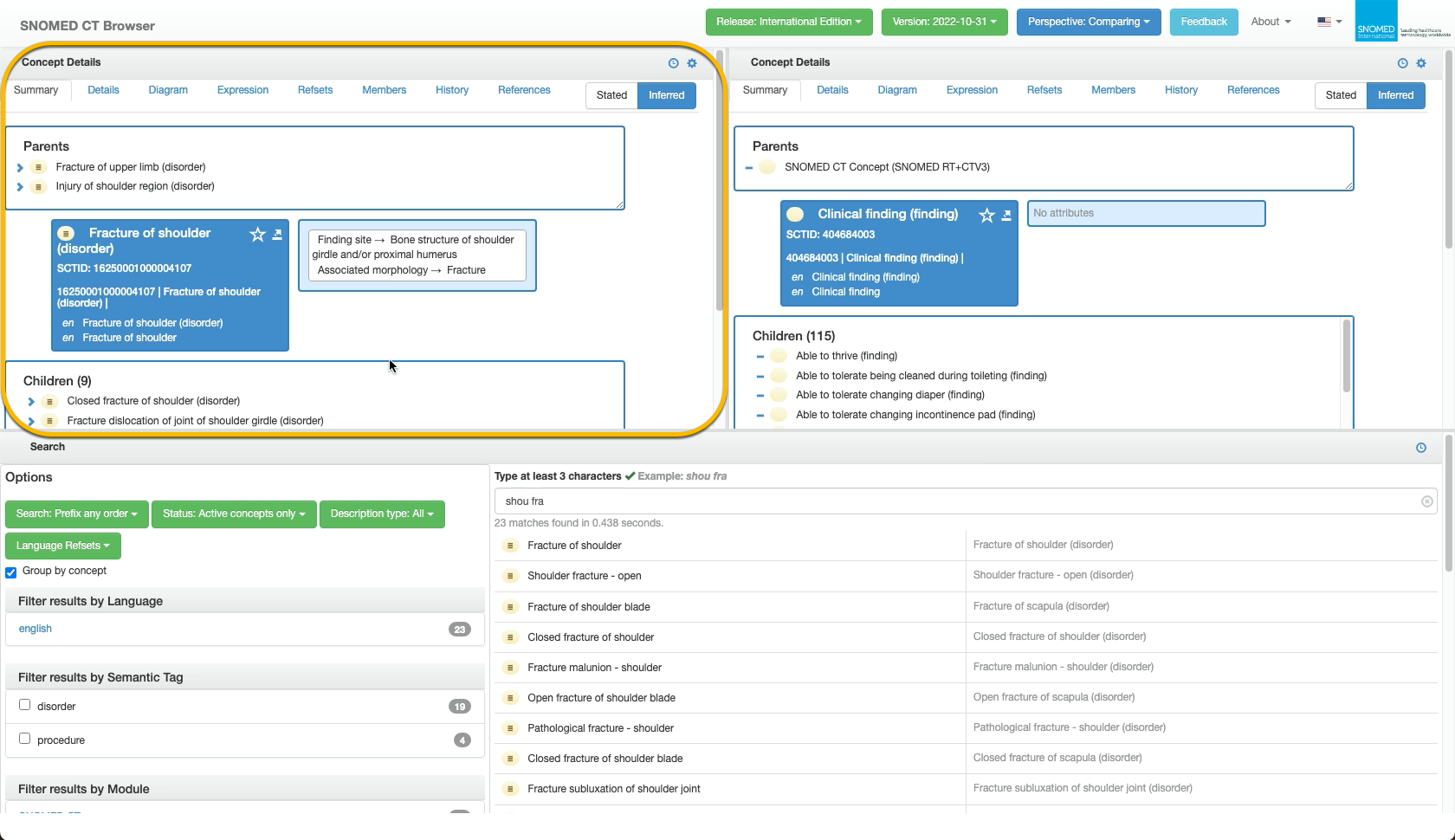Click SNOMED CT Browser title link
This screenshot has height=840, width=1455.
tap(87, 26)
